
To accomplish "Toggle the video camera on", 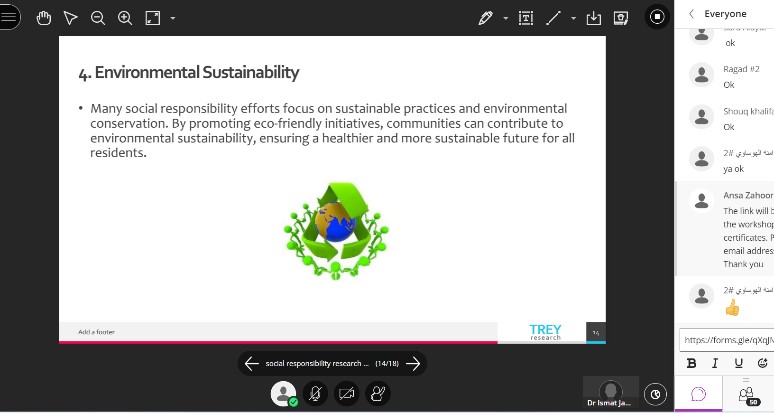I will click(x=347, y=393).
